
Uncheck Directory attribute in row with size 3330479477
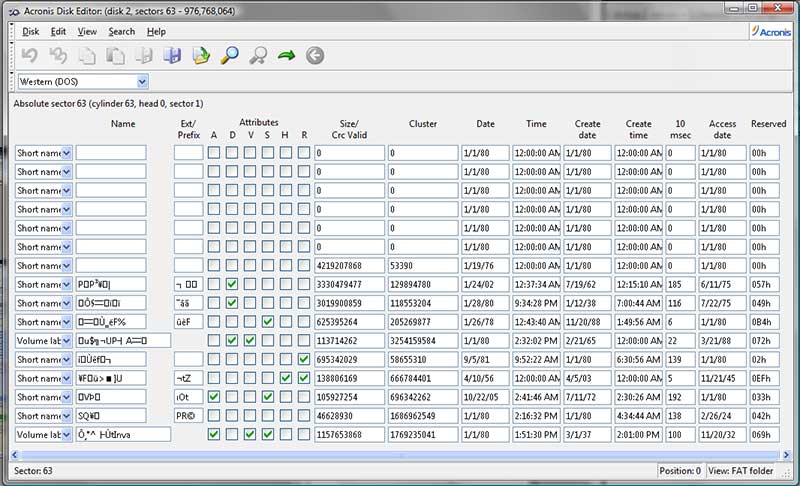232,284
